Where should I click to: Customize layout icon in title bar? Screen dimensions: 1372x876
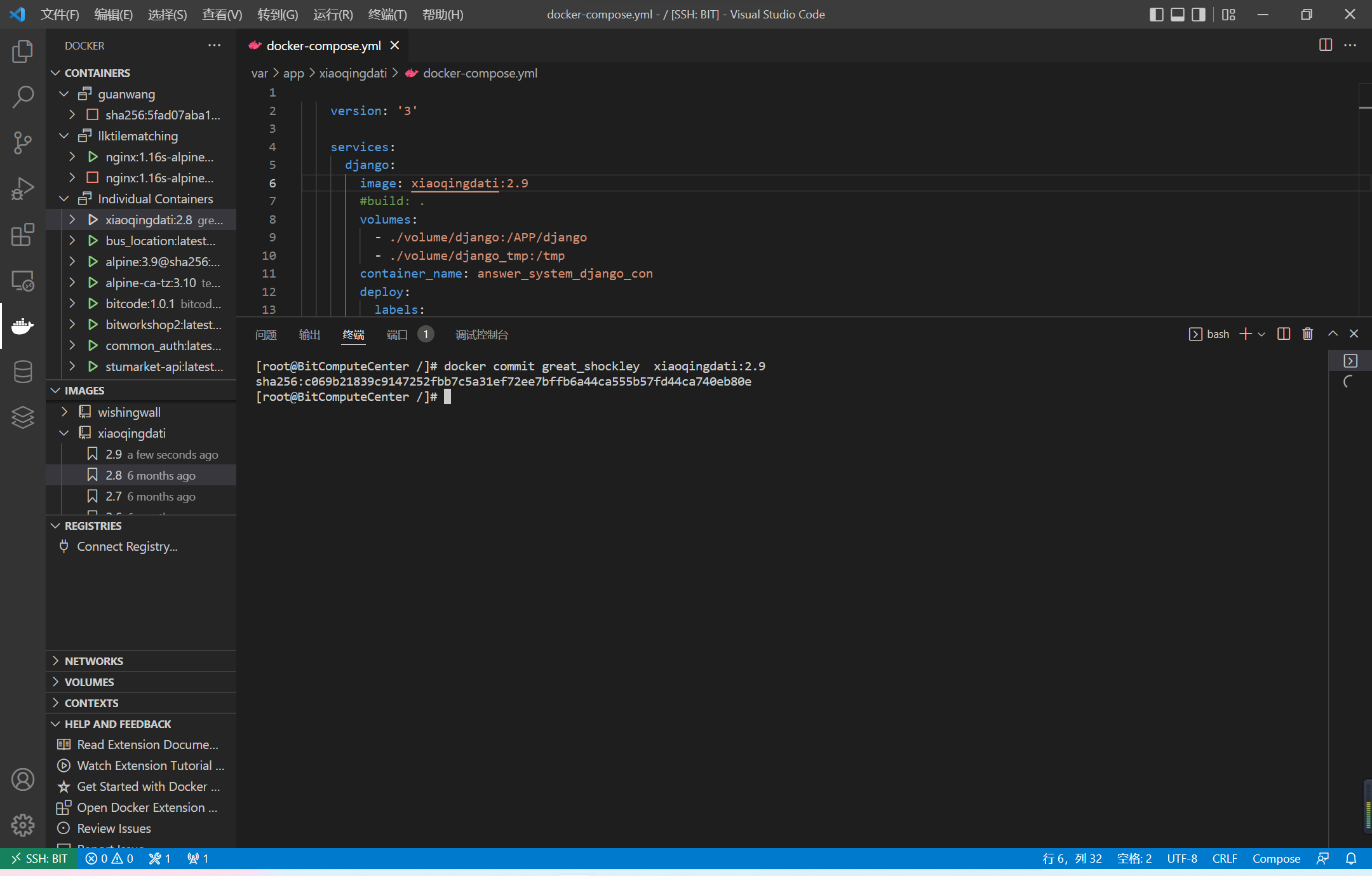tap(1228, 14)
